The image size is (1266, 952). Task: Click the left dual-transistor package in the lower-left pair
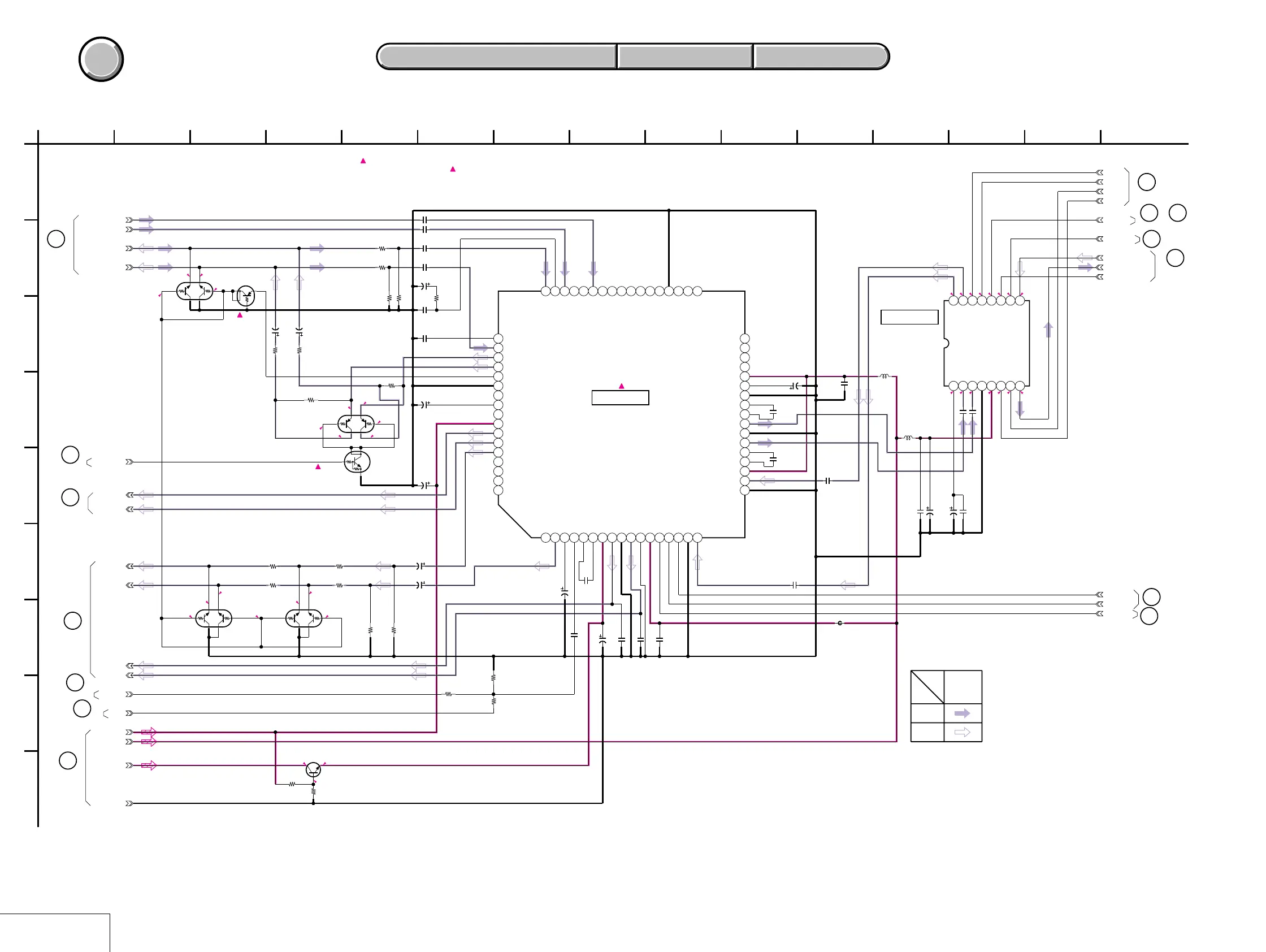coord(214,618)
